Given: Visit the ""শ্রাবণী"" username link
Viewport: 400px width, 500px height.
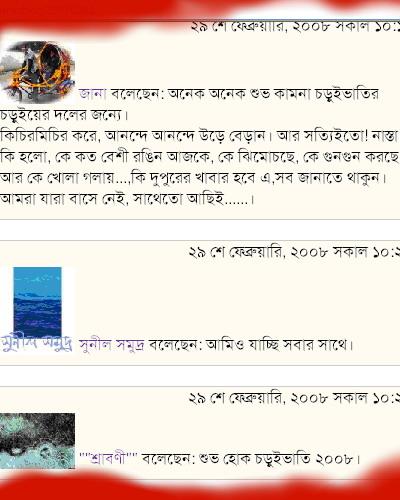Looking at the screenshot, I should 108,459.
